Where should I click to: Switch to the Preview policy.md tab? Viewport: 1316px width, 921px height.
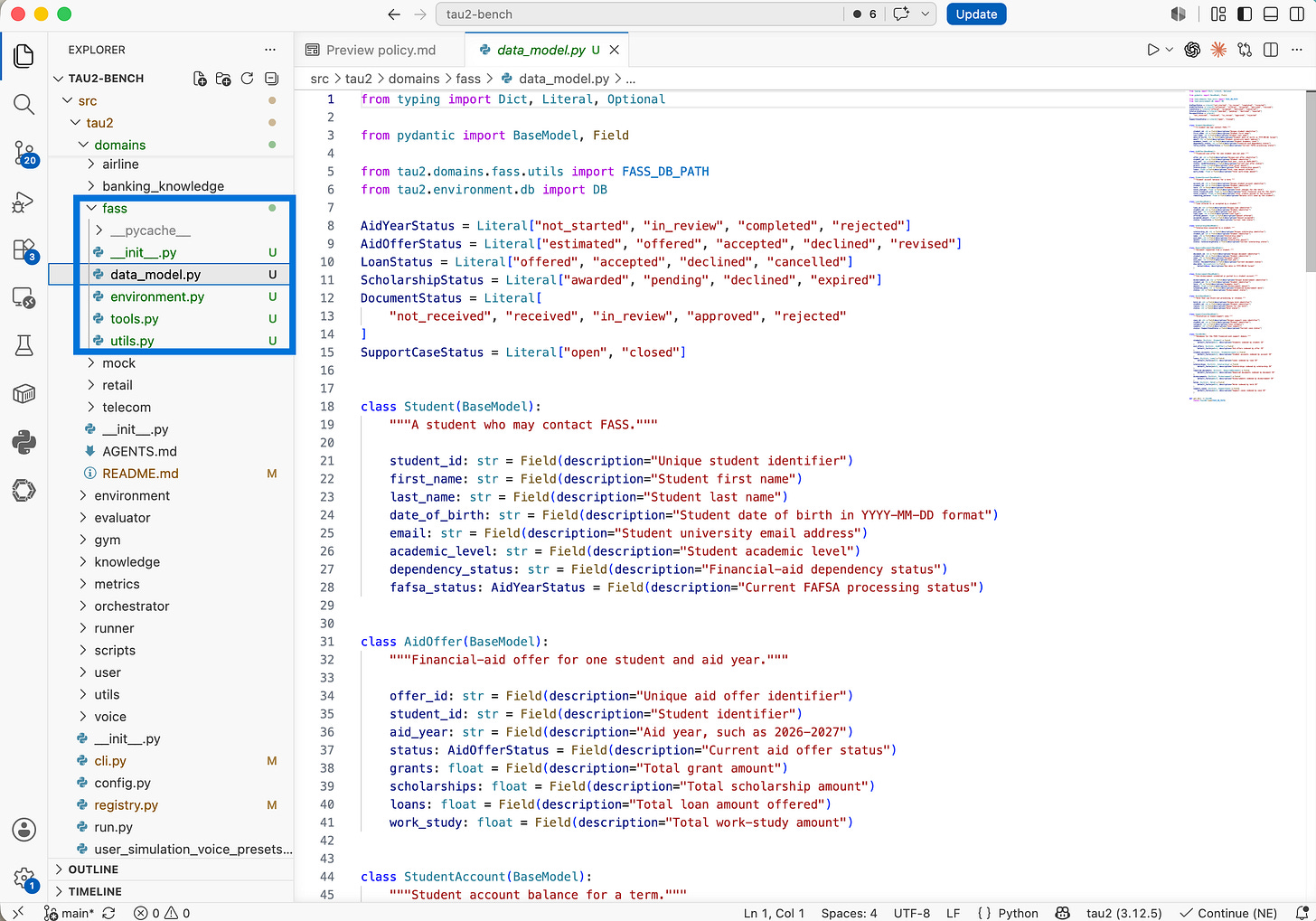tap(380, 50)
